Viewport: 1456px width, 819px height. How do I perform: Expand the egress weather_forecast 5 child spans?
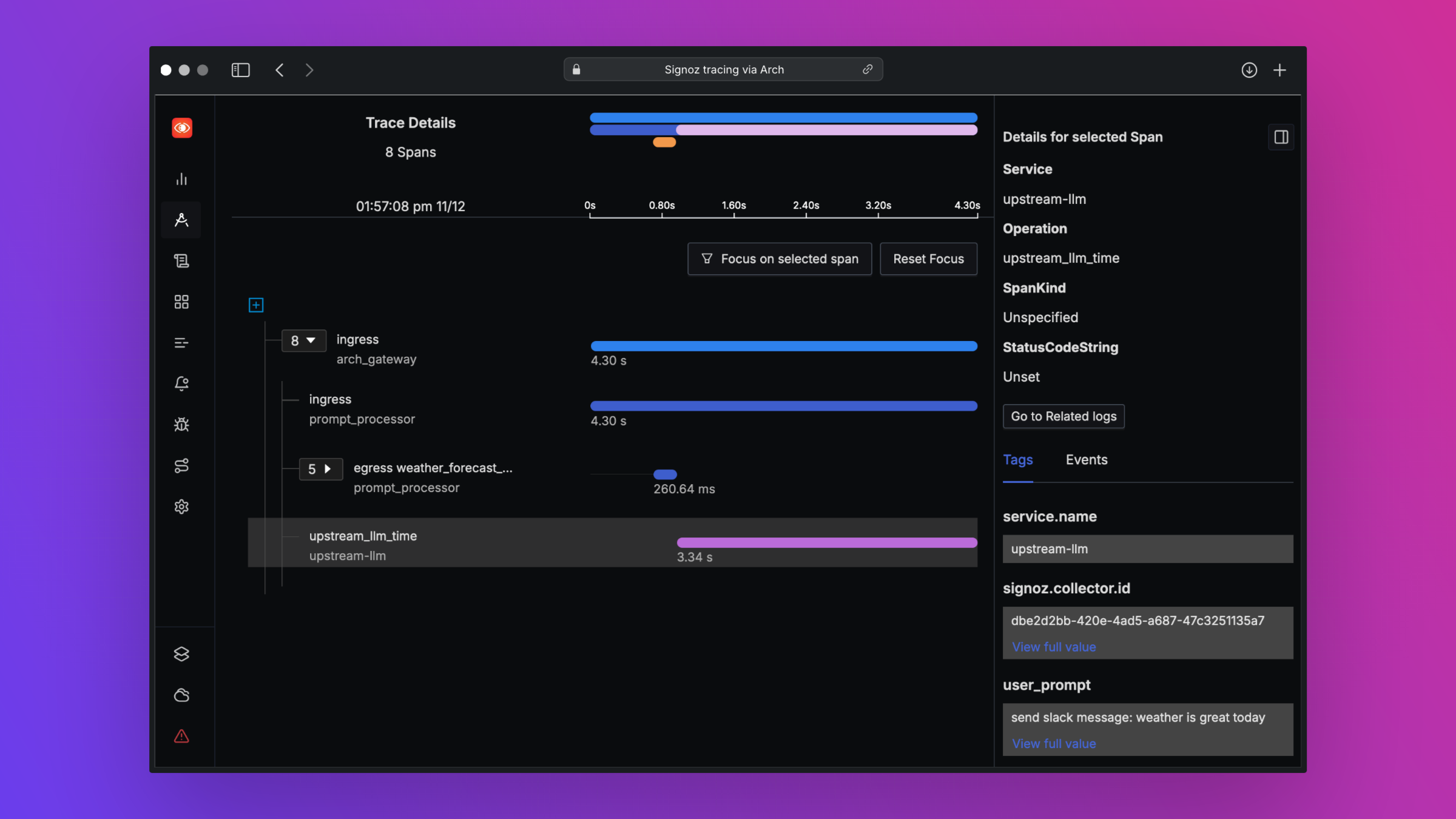tap(320, 469)
